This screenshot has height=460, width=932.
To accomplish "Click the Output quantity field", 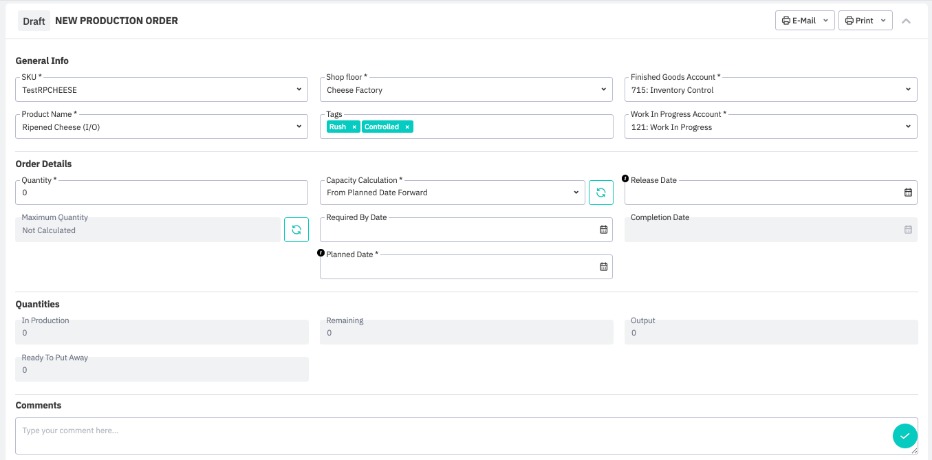I will 771,332.
